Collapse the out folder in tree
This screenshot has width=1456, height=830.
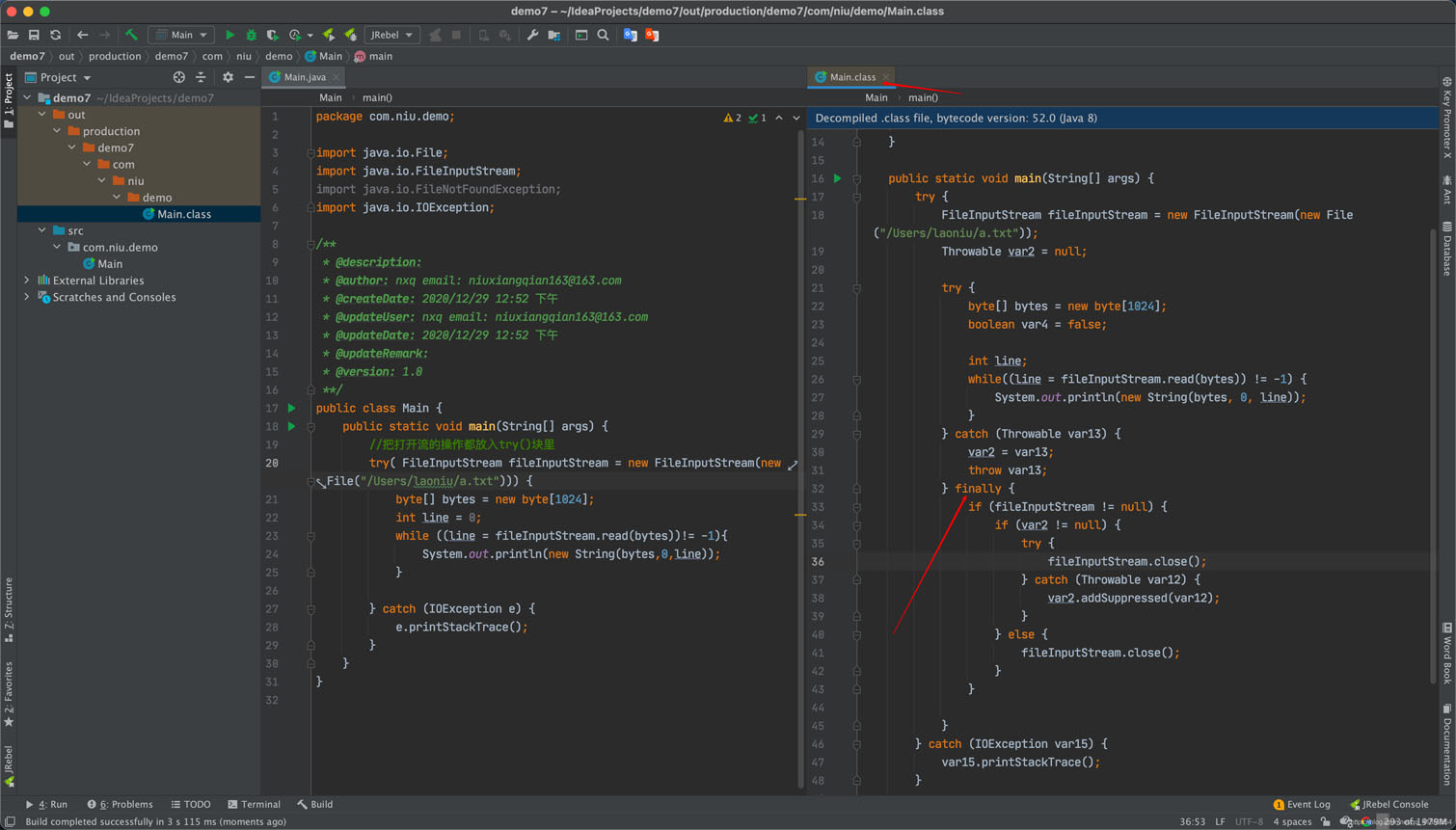[x=42, y=115]
